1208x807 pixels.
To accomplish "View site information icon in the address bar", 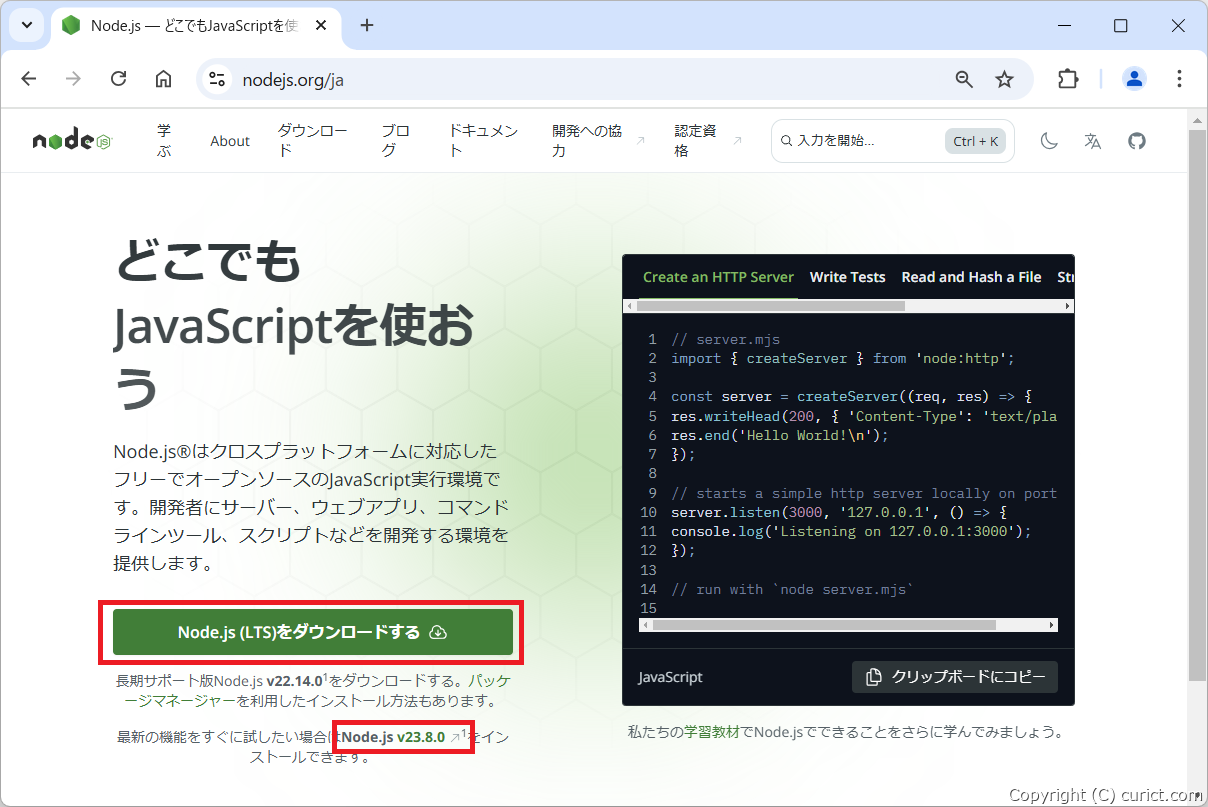I will point(217,79).
